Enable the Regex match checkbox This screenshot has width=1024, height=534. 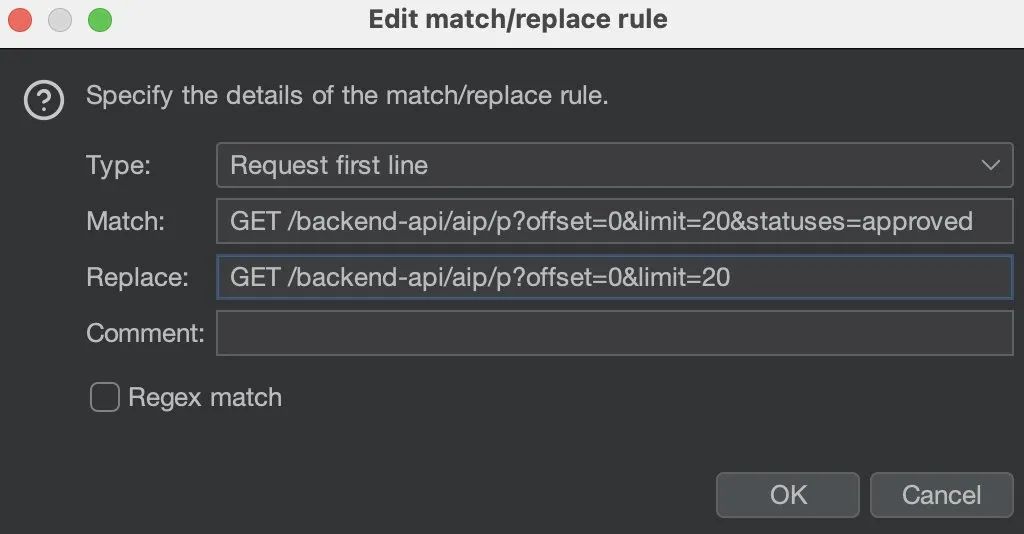point(104,397)
